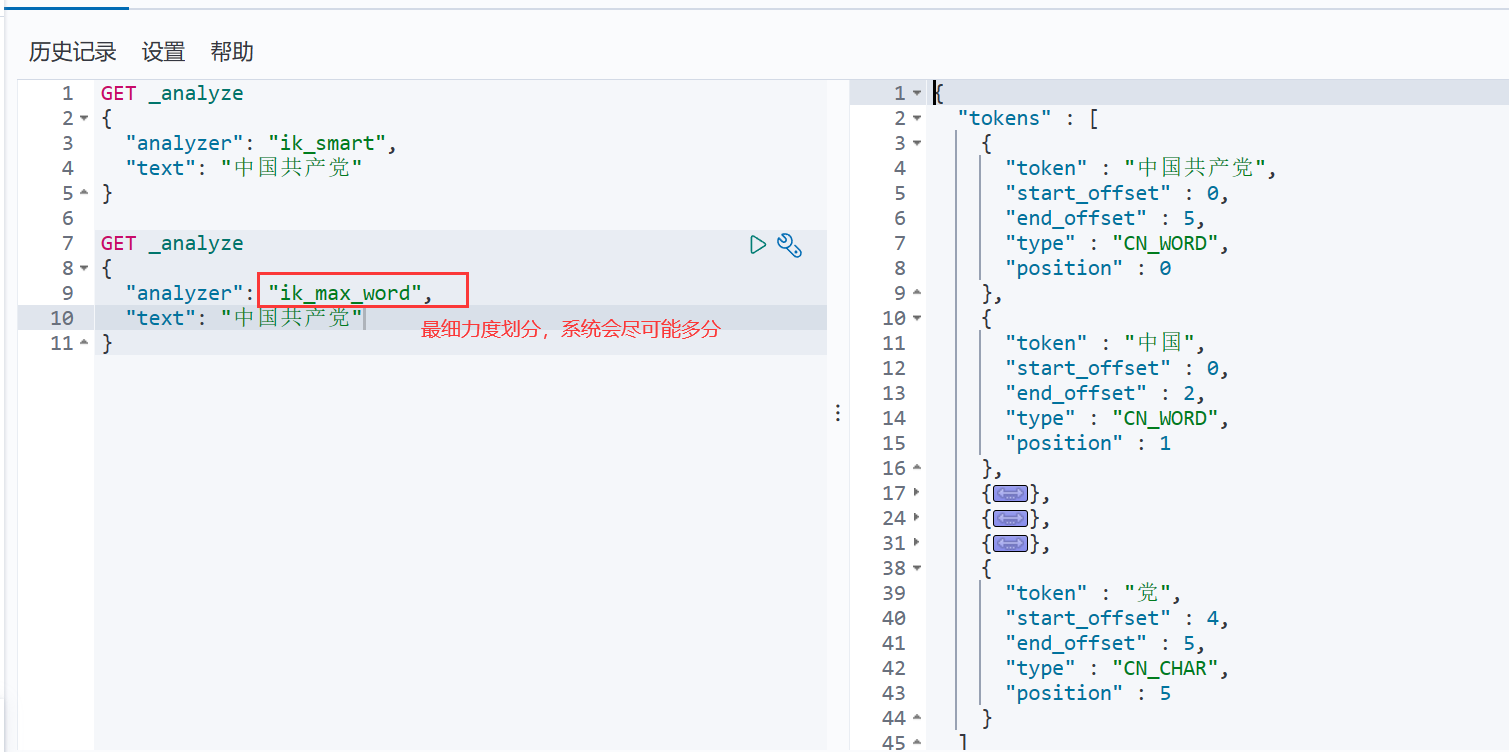The width and height of the screenshot is (1509, 752).
Task: Grab the vertical dots panel divider handle
Action: tap(838, 413)
